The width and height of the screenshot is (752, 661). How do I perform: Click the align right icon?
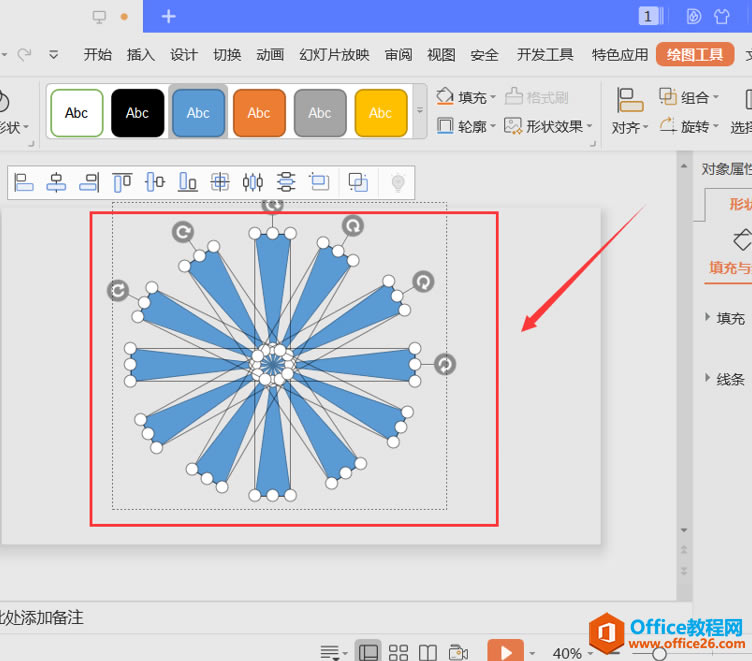[89, 182]
